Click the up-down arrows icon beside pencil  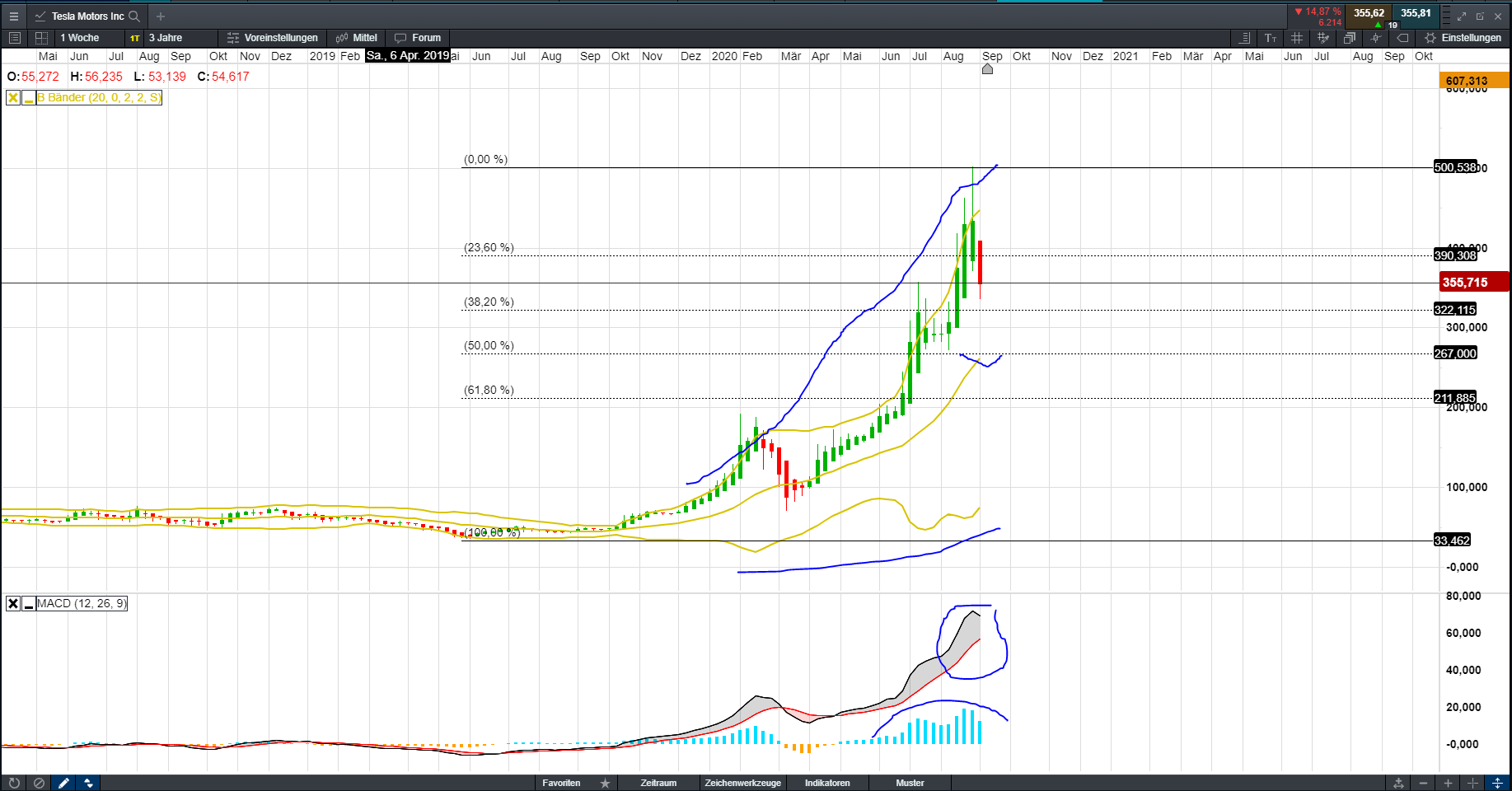88,783
